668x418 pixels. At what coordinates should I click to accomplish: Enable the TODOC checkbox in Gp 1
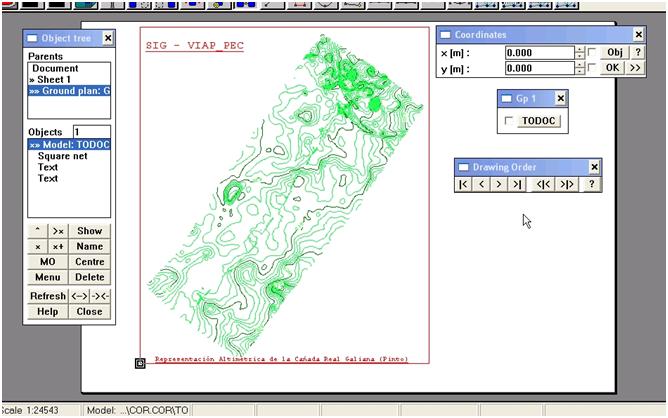click(510, 121)
